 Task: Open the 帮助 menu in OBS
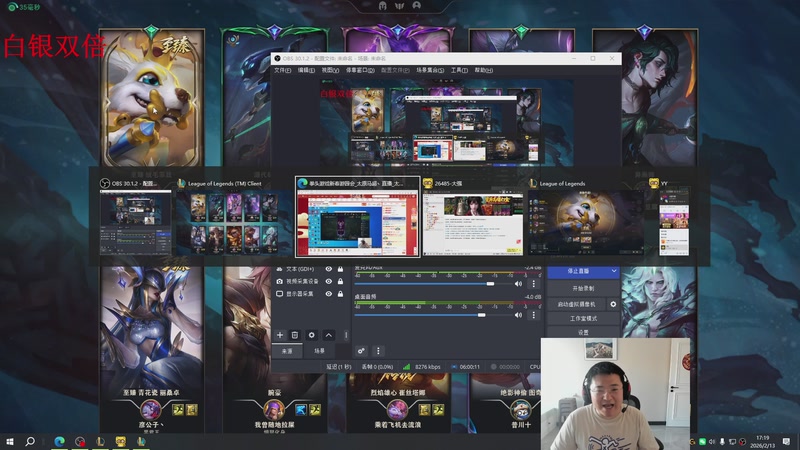pos(484,70)
